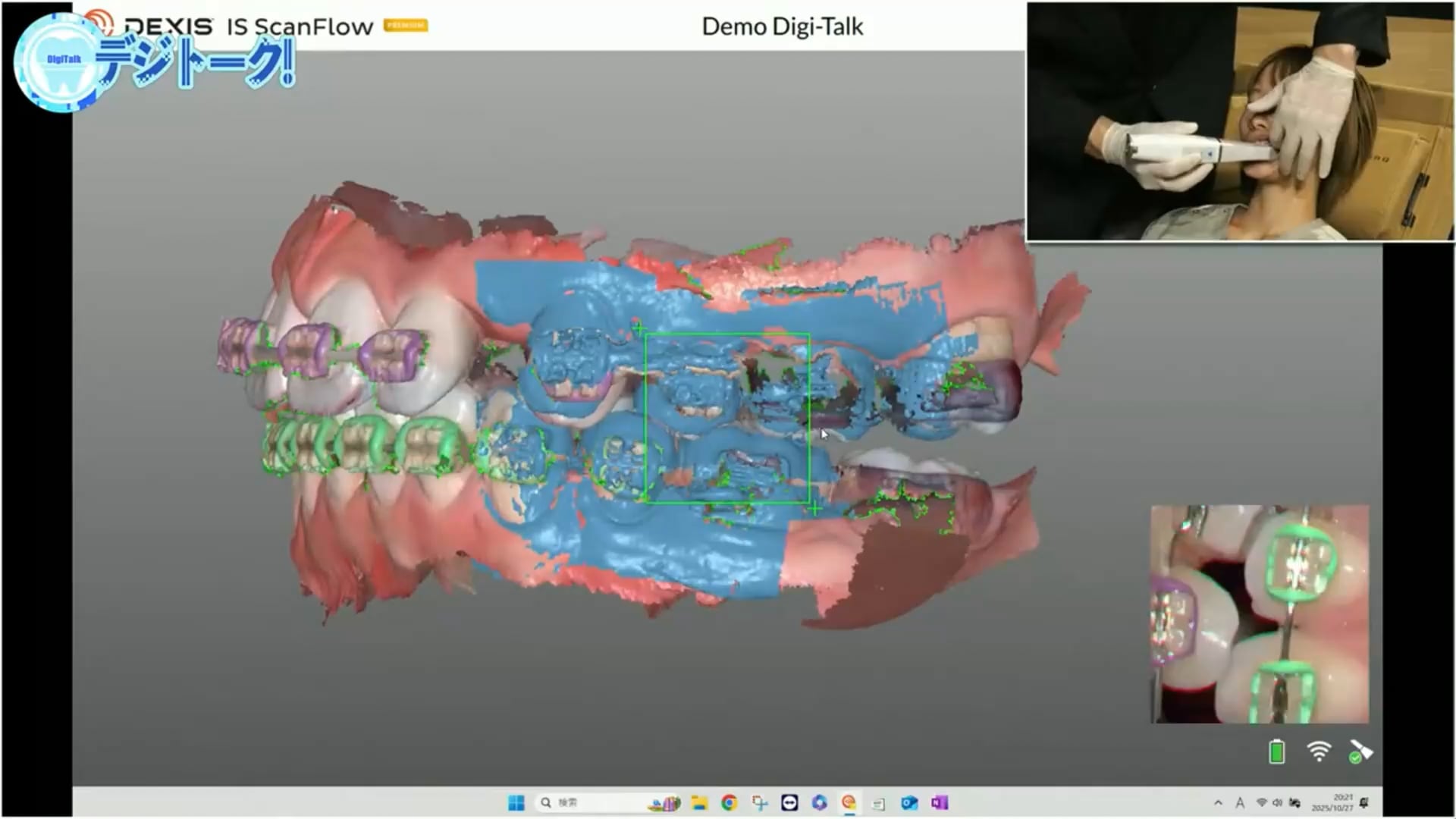Toggle the IME input mode A indicator

pyautogui.click(x=1240, y=803)
